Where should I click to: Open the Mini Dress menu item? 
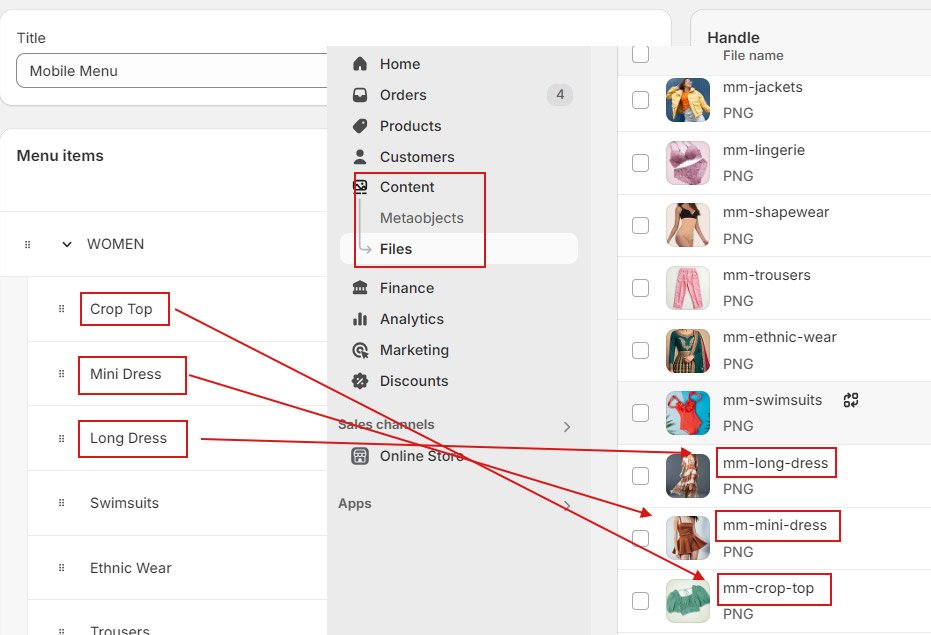(125, 374)
